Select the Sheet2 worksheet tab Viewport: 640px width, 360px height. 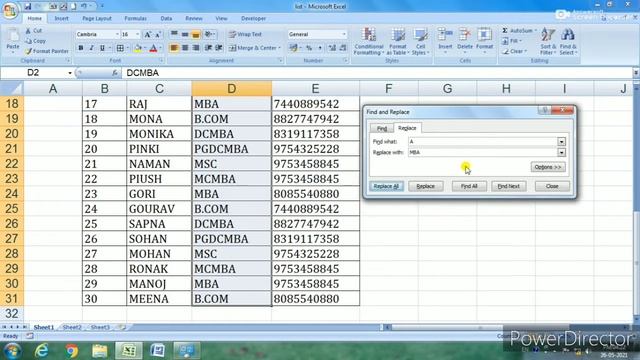pos(72,327)
